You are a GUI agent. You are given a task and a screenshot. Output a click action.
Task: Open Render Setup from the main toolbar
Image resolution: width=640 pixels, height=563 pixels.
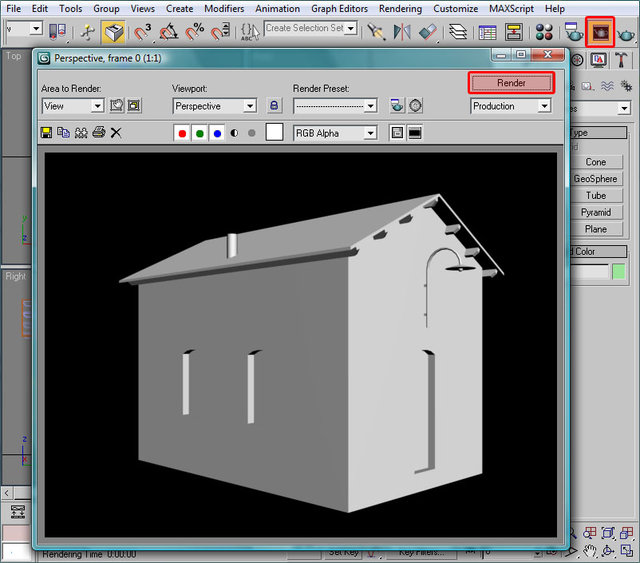(574, 32)
